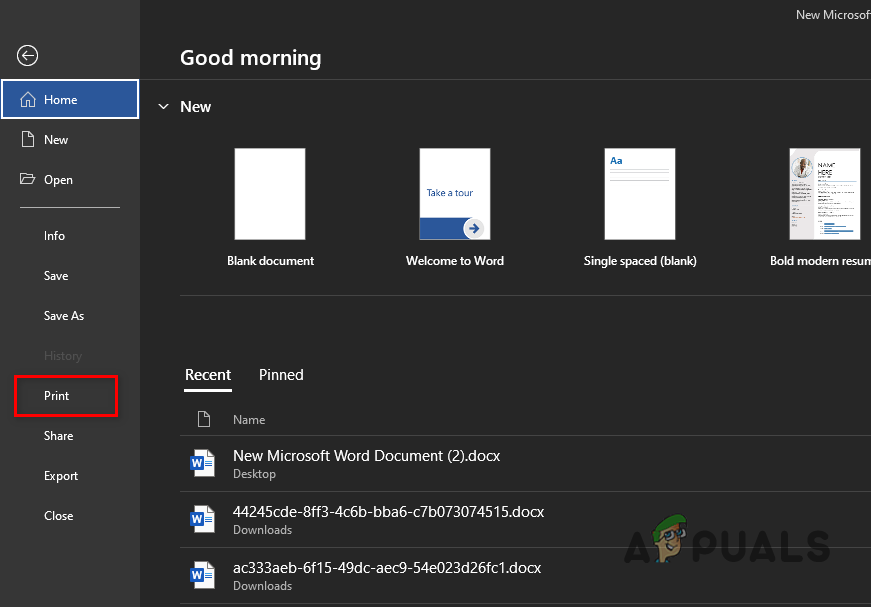Open New Microsoft Word Document (2).docx

click(x=366, y=456)
